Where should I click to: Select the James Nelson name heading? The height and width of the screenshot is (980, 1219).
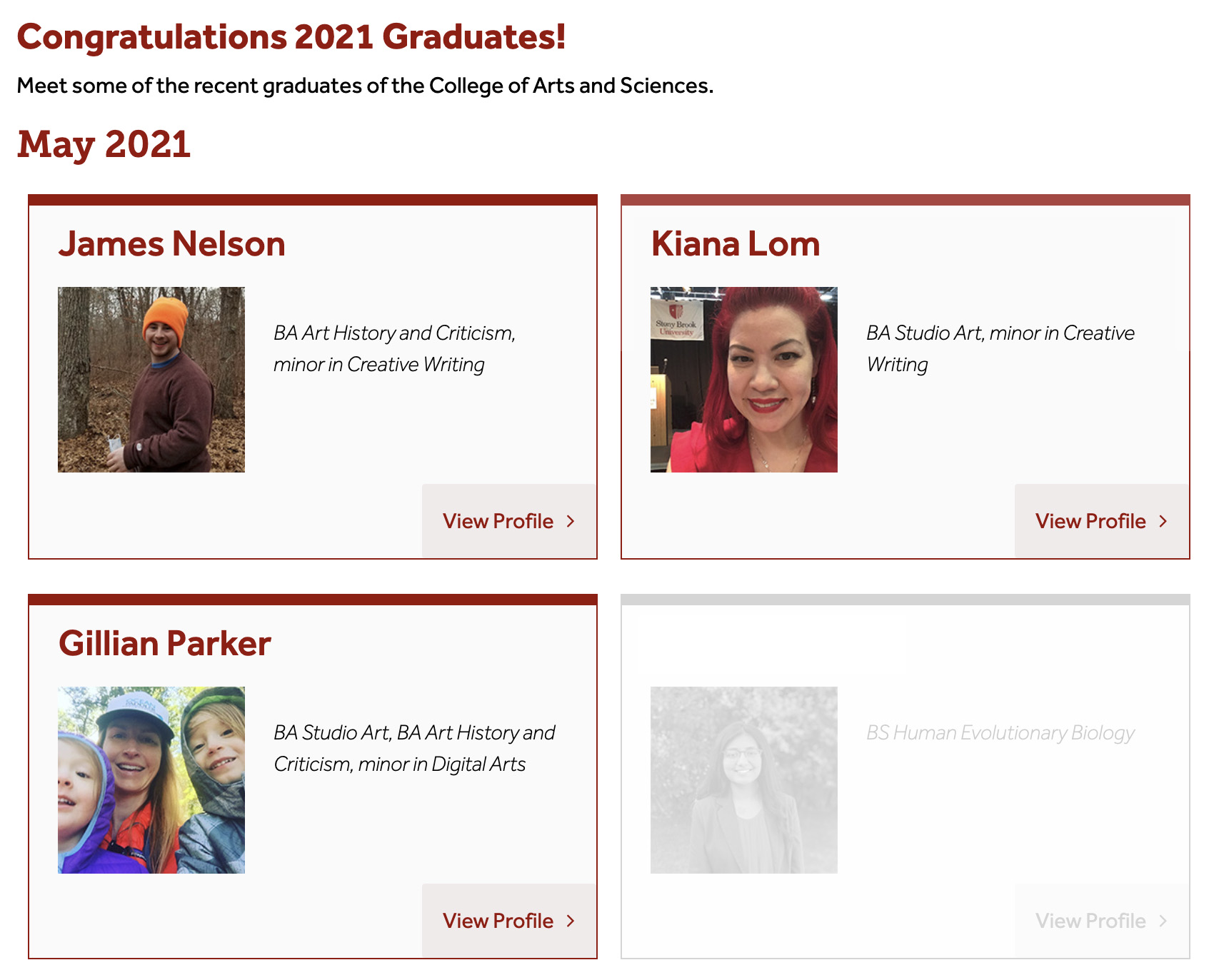(x=172, y=244)
